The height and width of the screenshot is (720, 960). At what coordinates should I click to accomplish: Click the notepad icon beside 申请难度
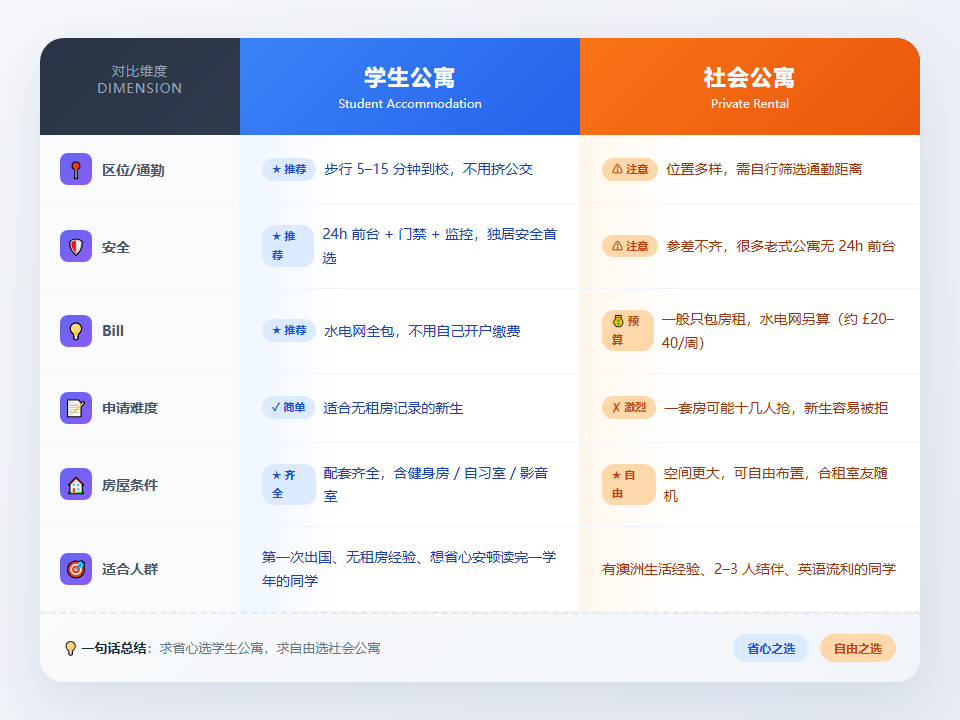(76, 408)
